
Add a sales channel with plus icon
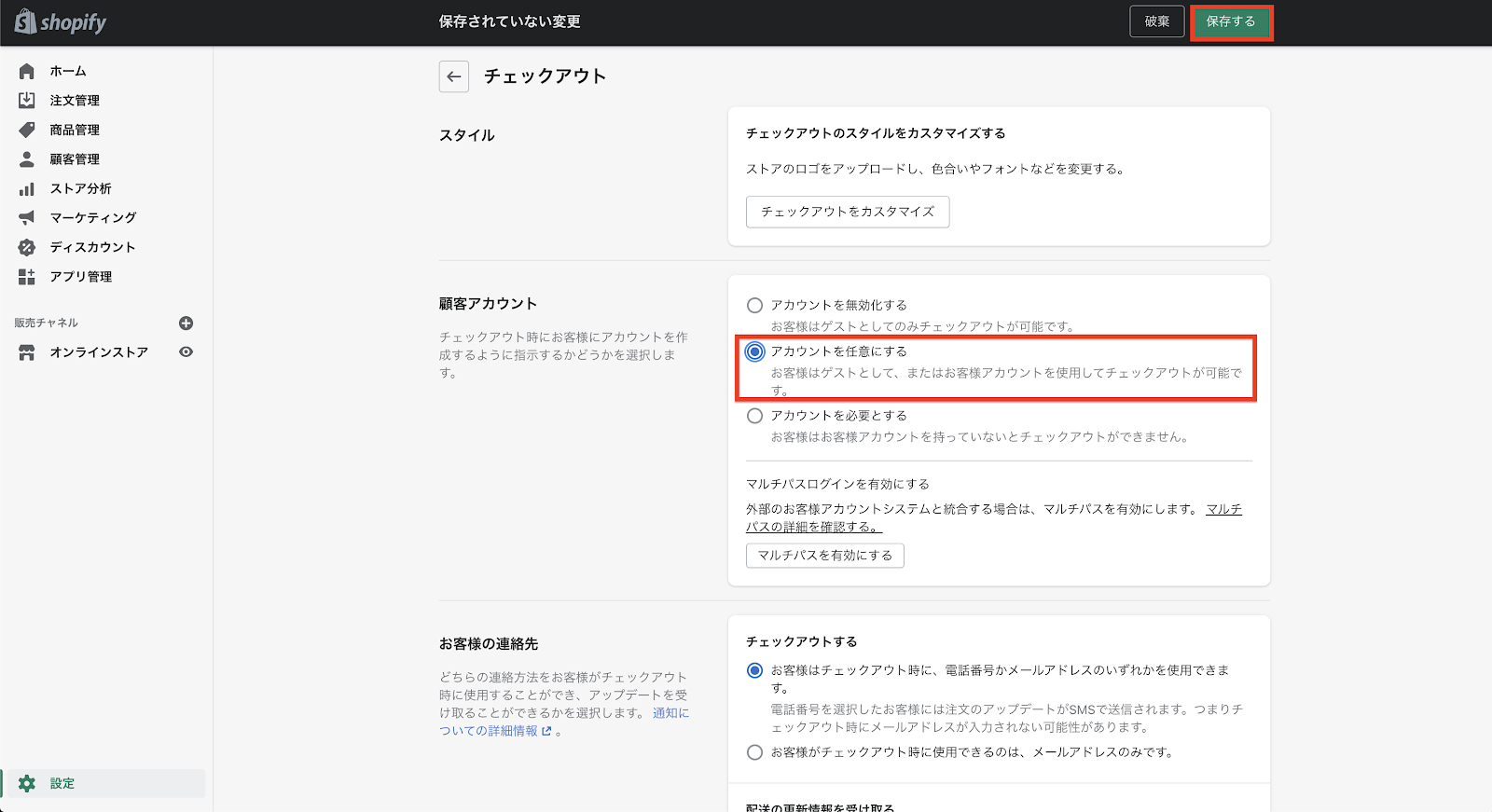click(186, 323)
